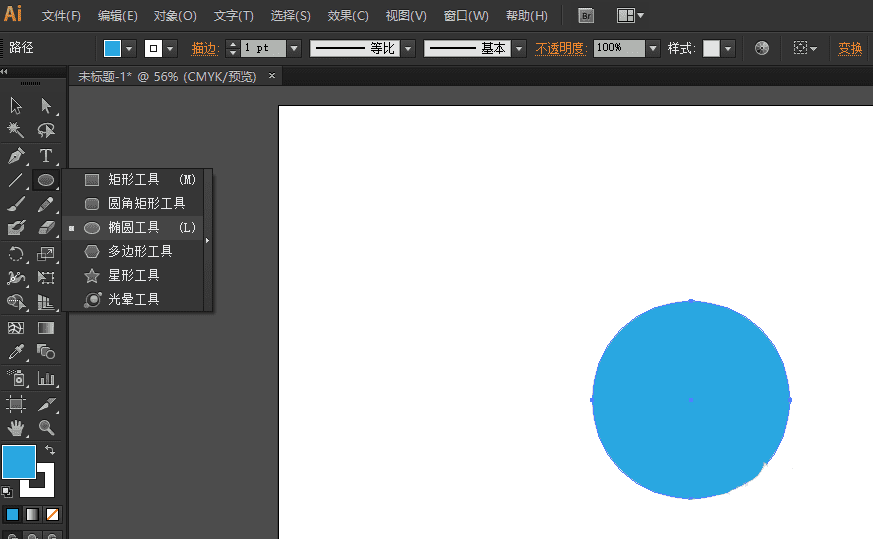Click the 变换 link
The height and width of the screenshot is (539, 873).
coord(850,48)
